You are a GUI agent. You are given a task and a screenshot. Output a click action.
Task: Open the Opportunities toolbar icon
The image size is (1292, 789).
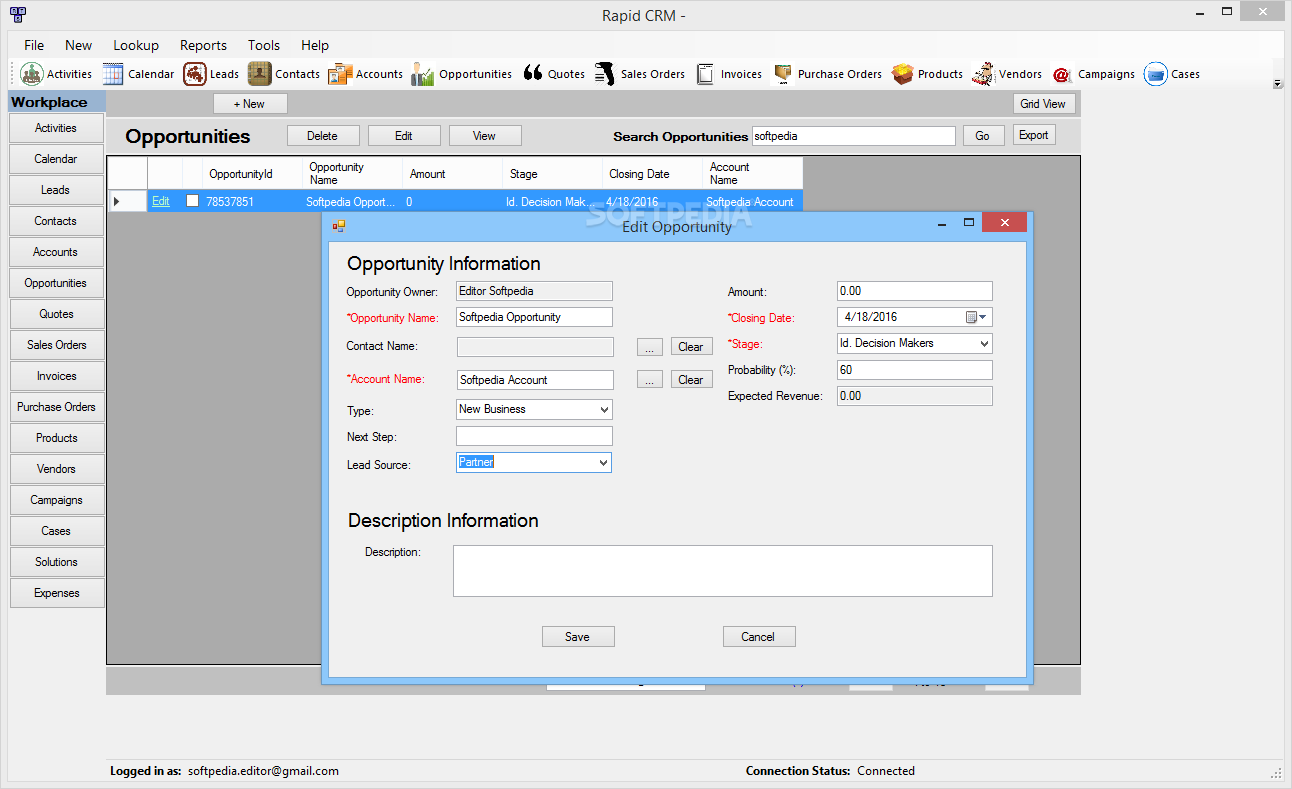pos(423,74)
